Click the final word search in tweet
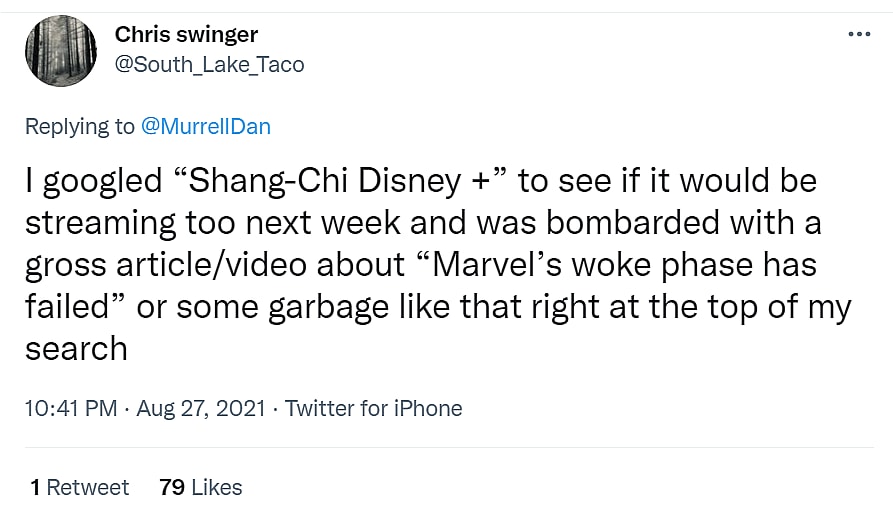 pos(76,348)
